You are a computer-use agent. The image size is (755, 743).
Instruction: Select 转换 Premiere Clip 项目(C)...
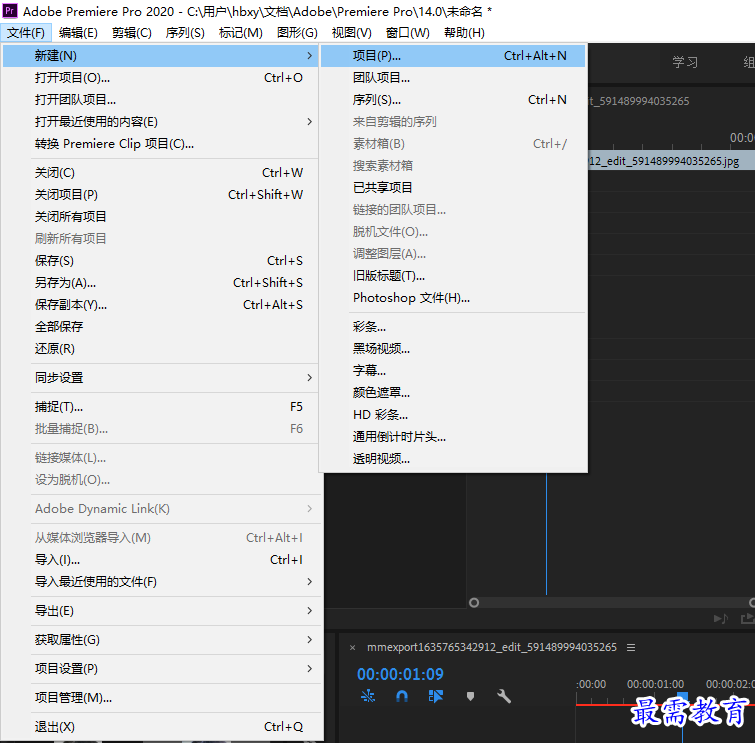[x=160, y=144]
